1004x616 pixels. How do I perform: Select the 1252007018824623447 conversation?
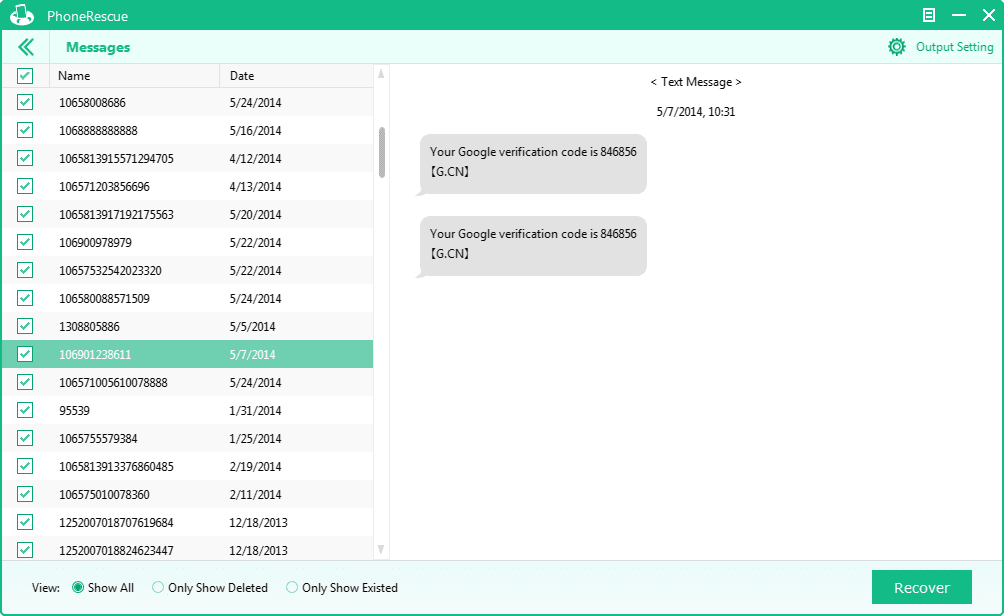[x=188, y=549]
